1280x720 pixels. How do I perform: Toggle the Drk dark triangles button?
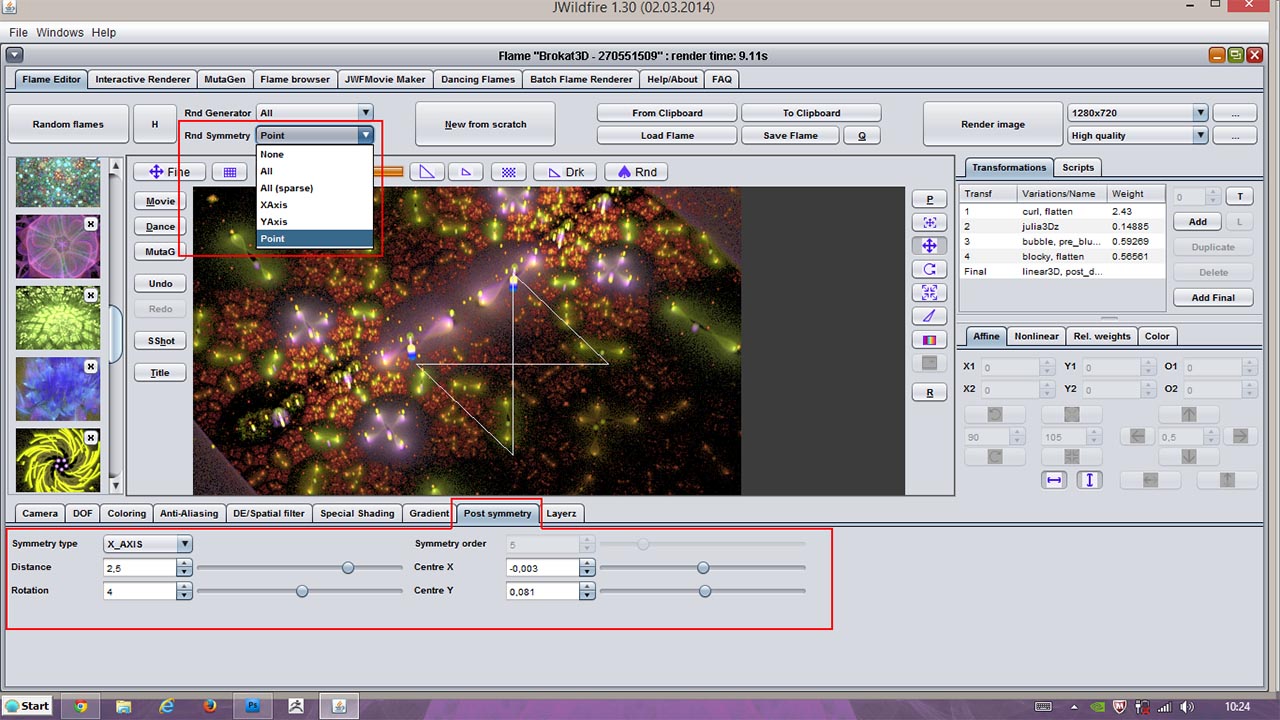(565, 172)
